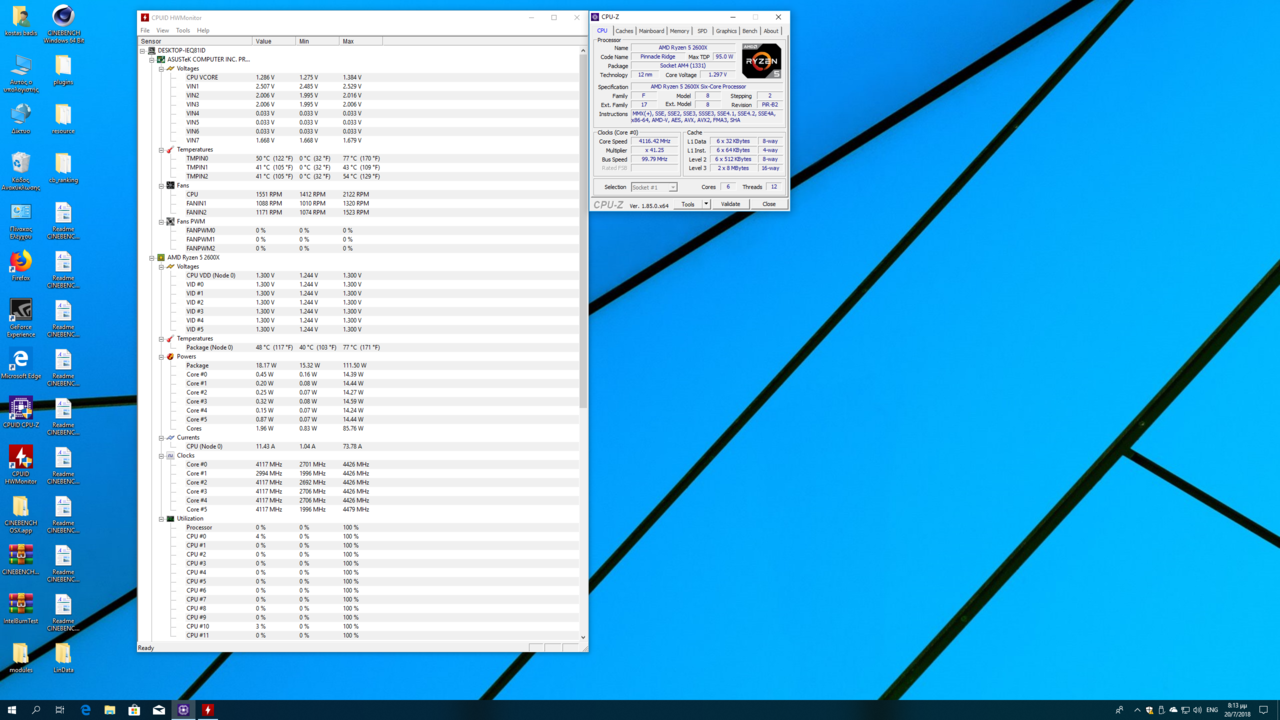Click the Value column header
Image resolution: width=1280 pixels, height=720 pixels.
tap(274, 41)
